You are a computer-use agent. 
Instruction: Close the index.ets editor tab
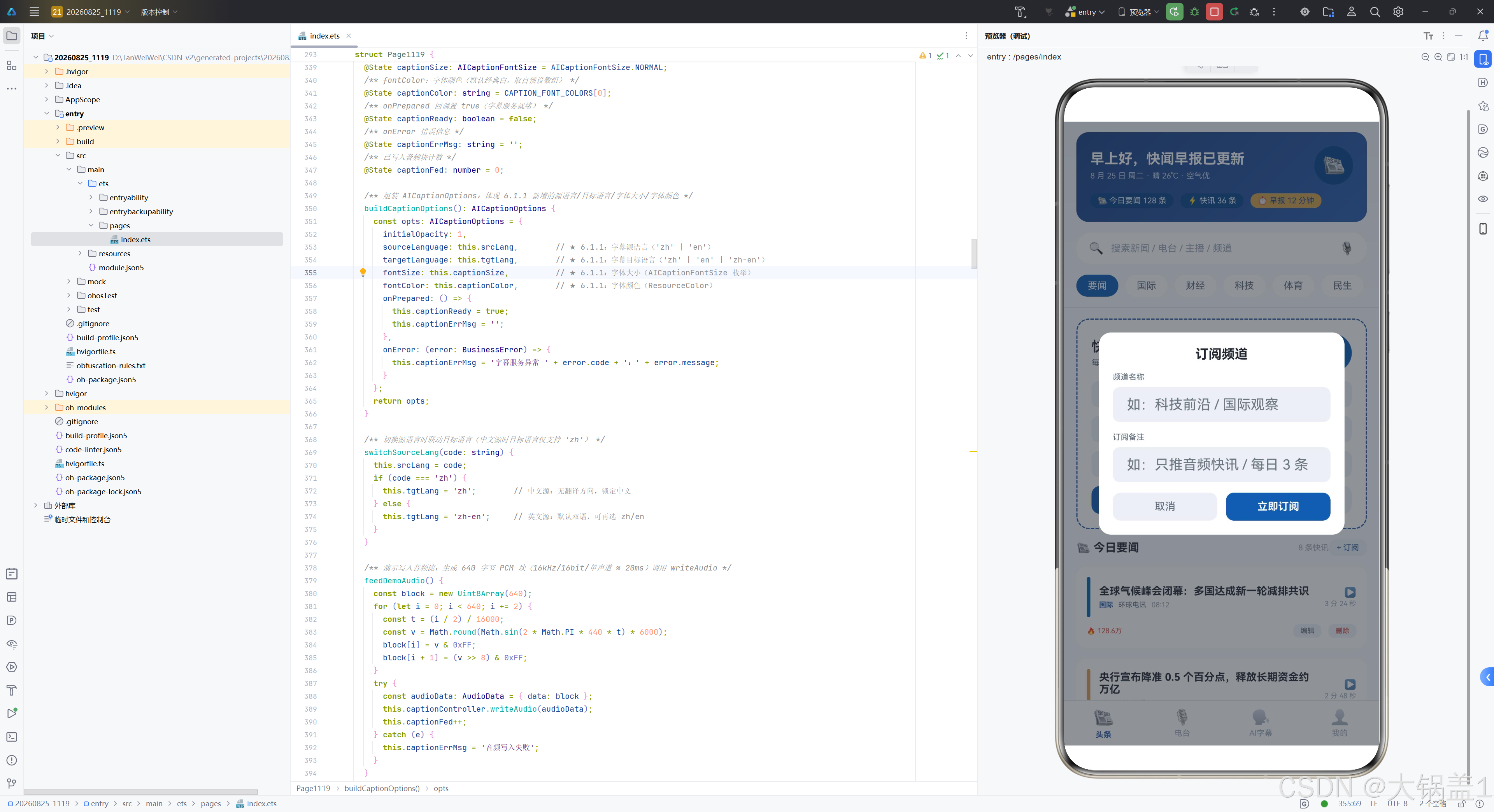coord(349,36)
